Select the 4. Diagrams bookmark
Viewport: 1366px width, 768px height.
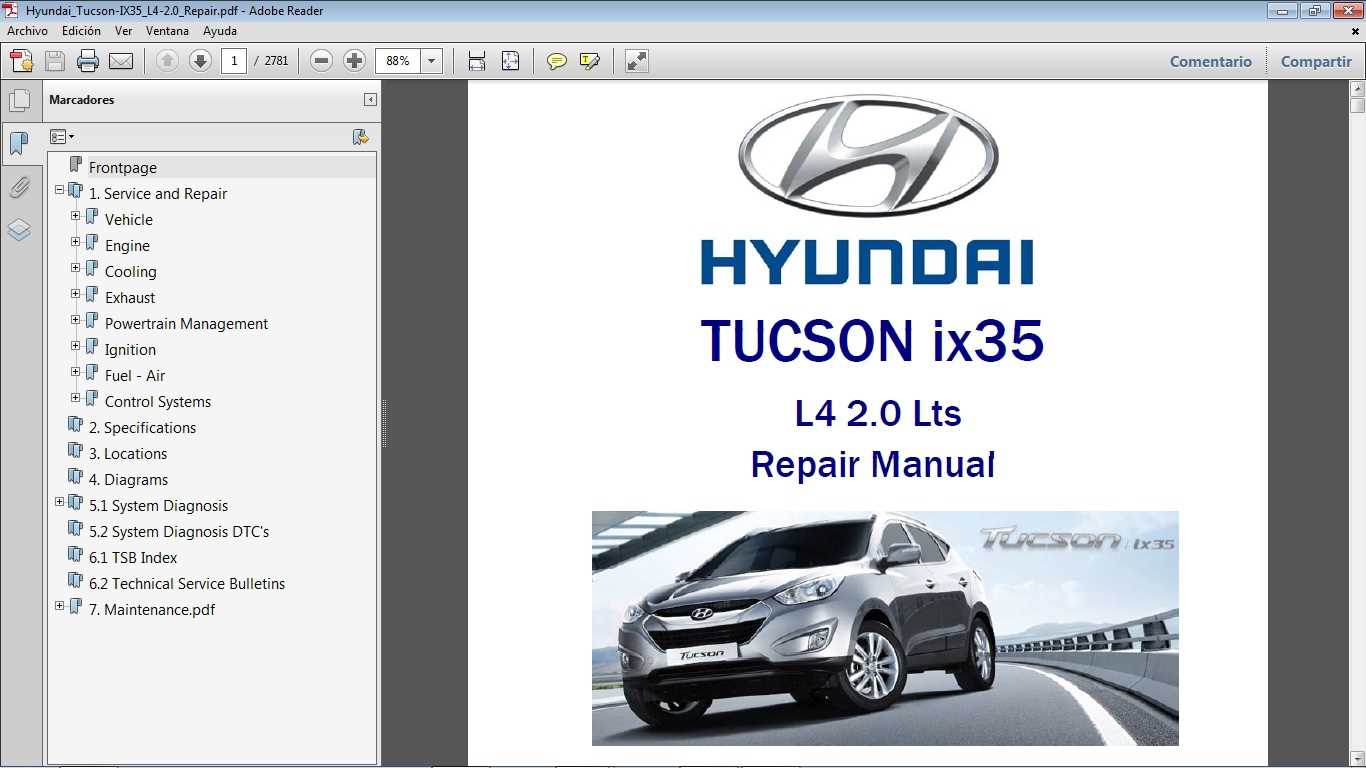(128, 480)
